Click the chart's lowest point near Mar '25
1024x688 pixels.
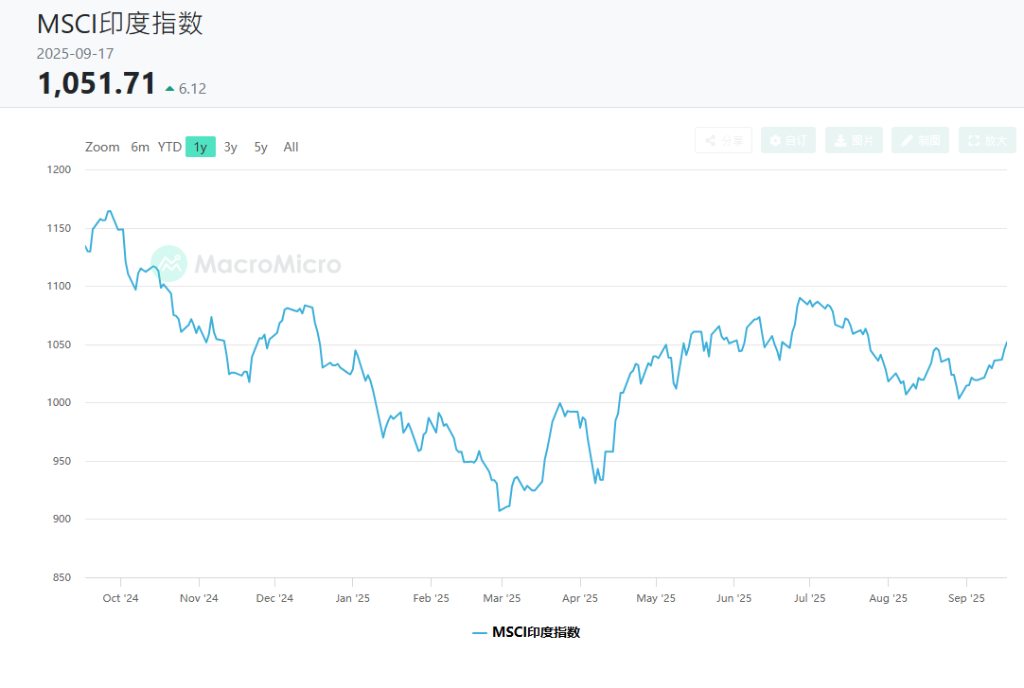click(x=499, y=510)
